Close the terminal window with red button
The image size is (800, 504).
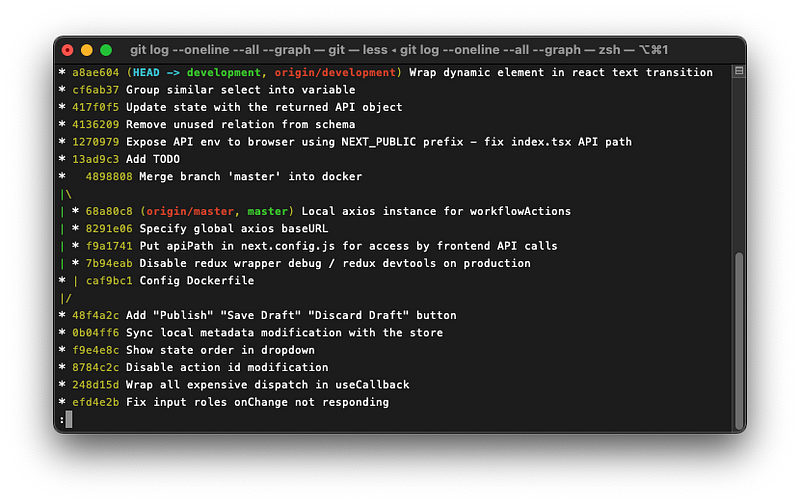[67, 50]
